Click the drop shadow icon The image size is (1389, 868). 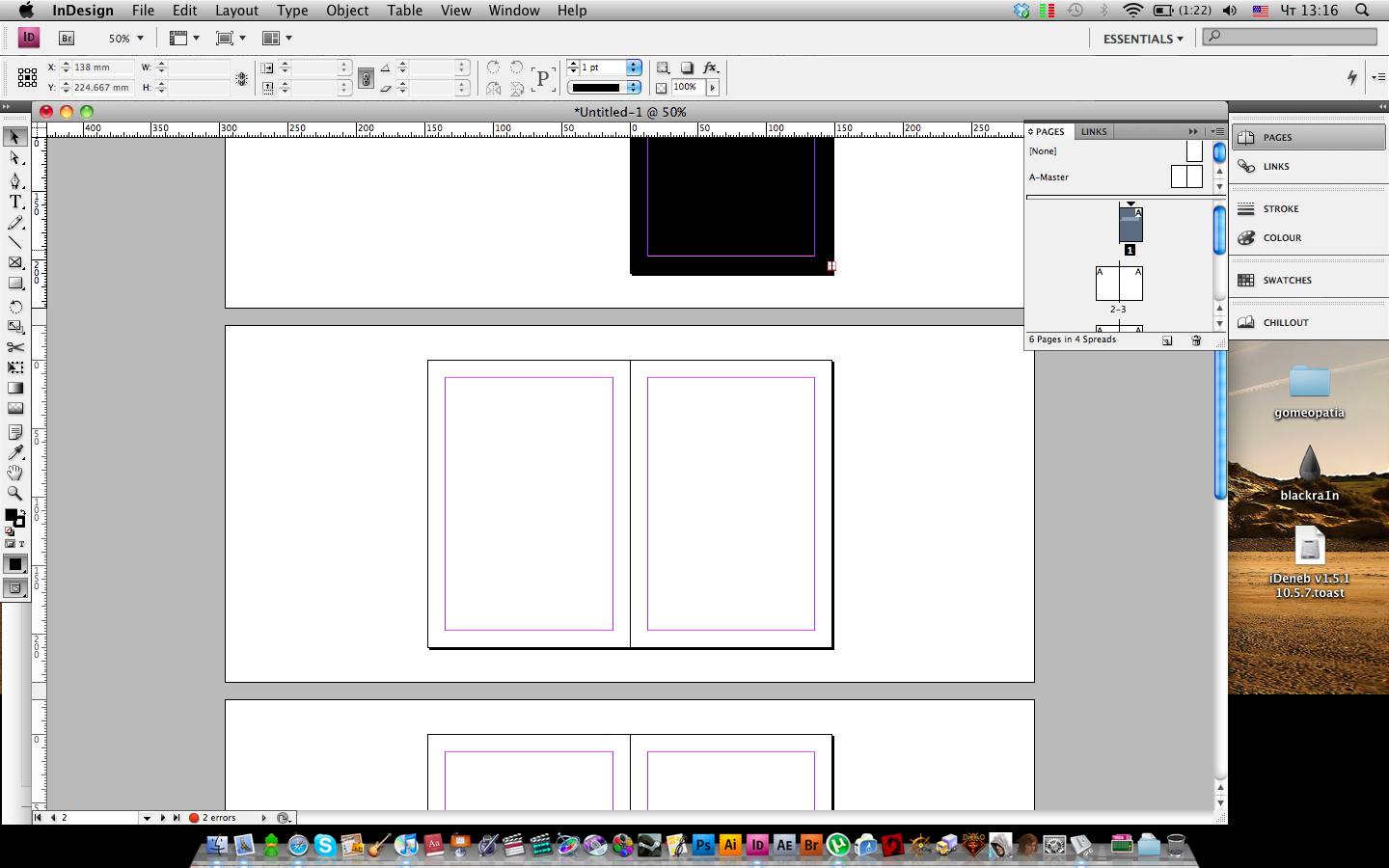[x=687, y=68]
